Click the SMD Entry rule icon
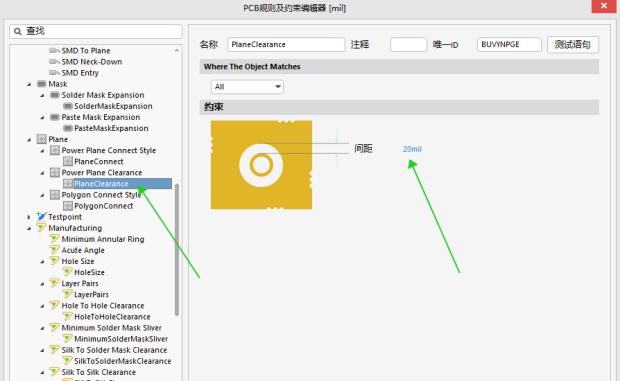This screenshot has width=620, height=381. click(54, 73)
